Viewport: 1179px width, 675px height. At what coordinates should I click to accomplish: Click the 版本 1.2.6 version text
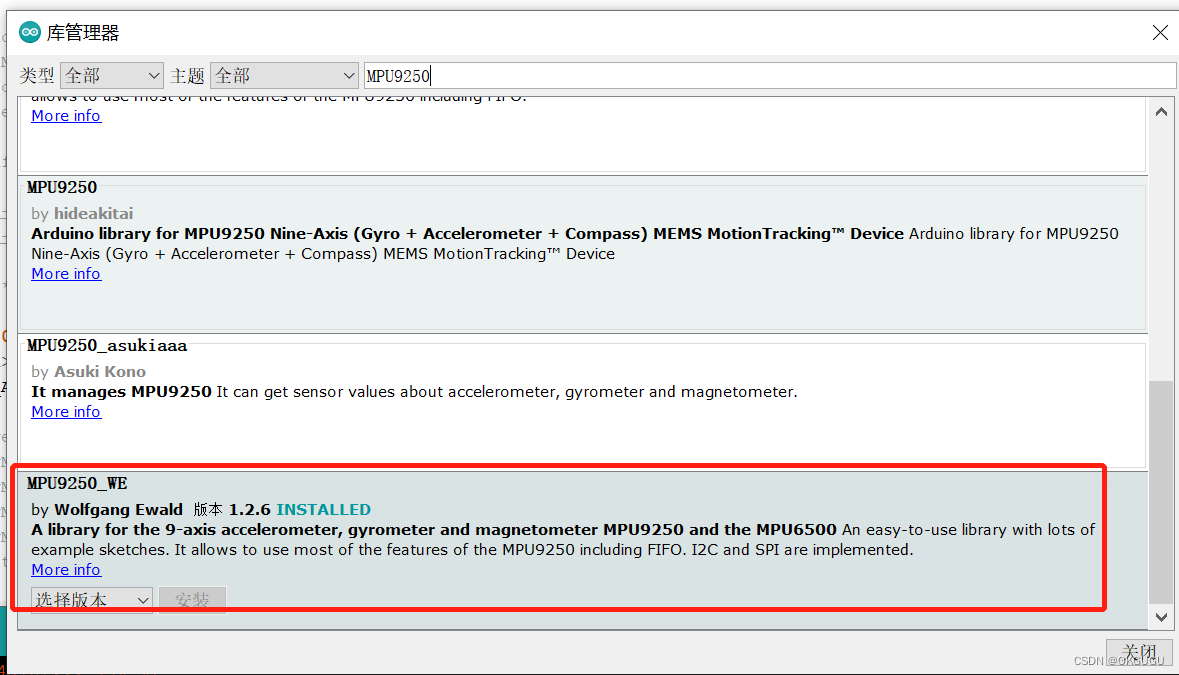pyautogui.click(x=232, y=510)
